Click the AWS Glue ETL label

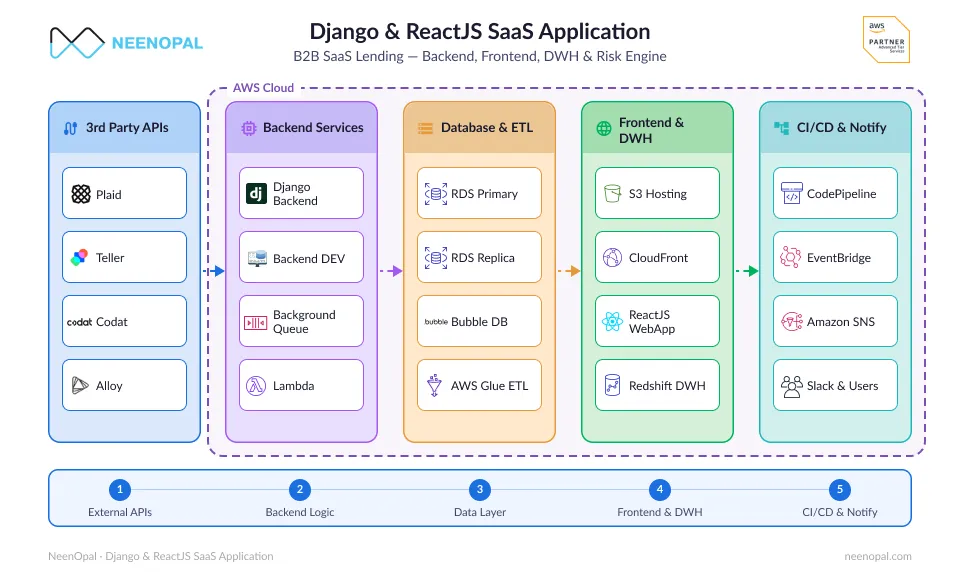tap(489, 386)
